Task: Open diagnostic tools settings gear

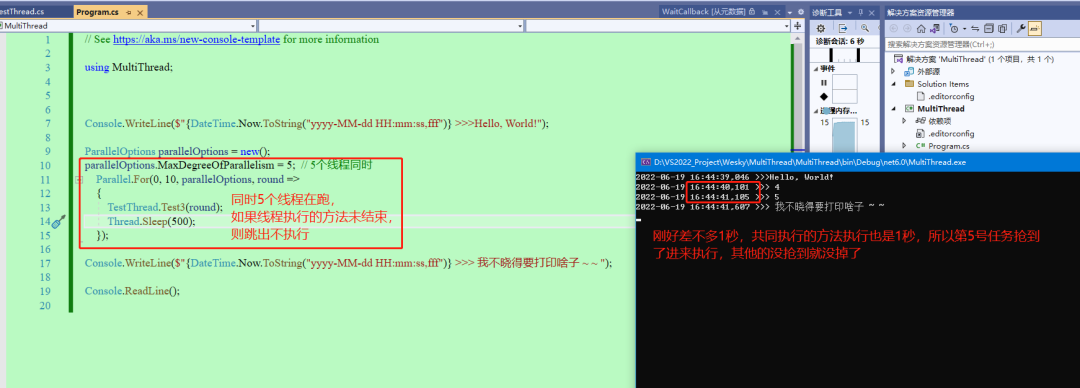Action: click(x=820, y=28)
